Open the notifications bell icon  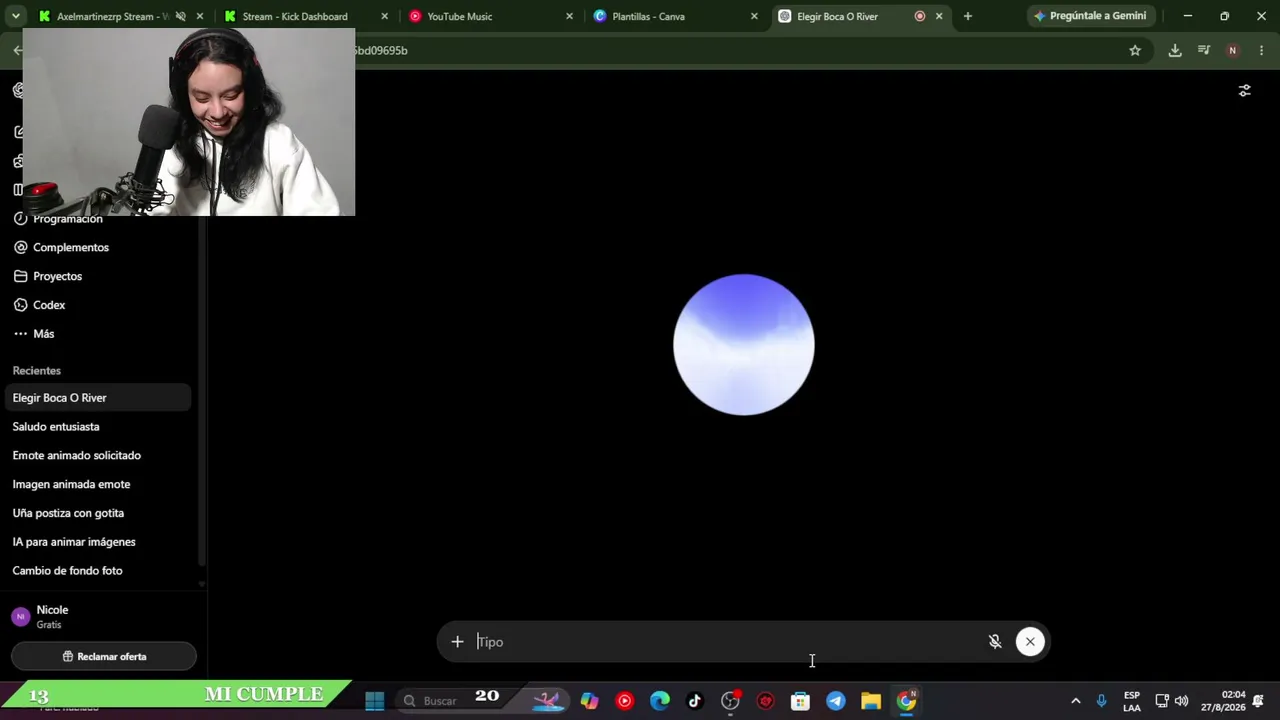point(1258,701)
